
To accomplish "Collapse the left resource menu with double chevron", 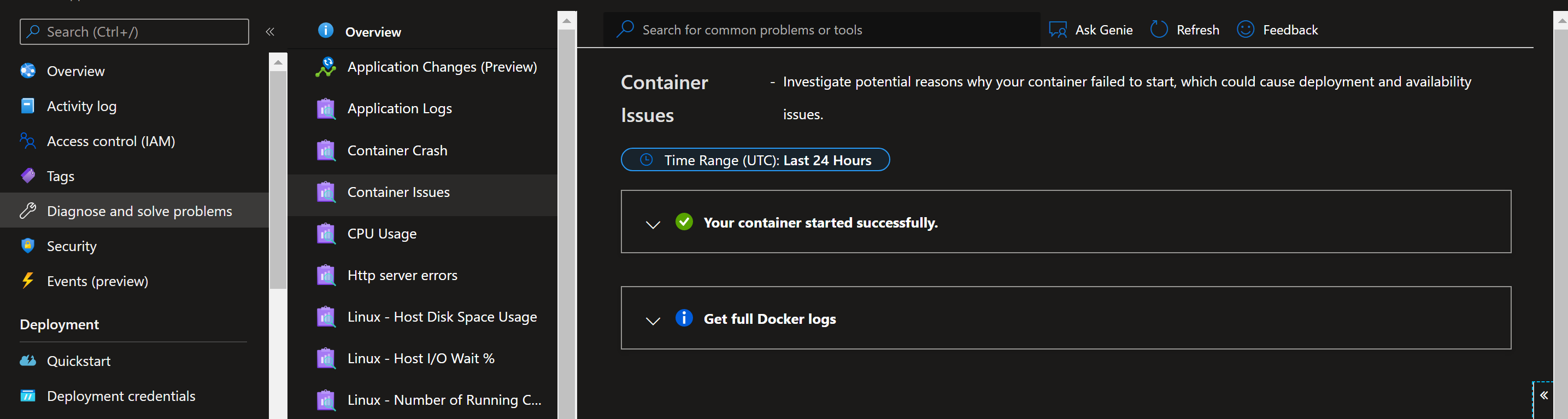I will (271, 32).
